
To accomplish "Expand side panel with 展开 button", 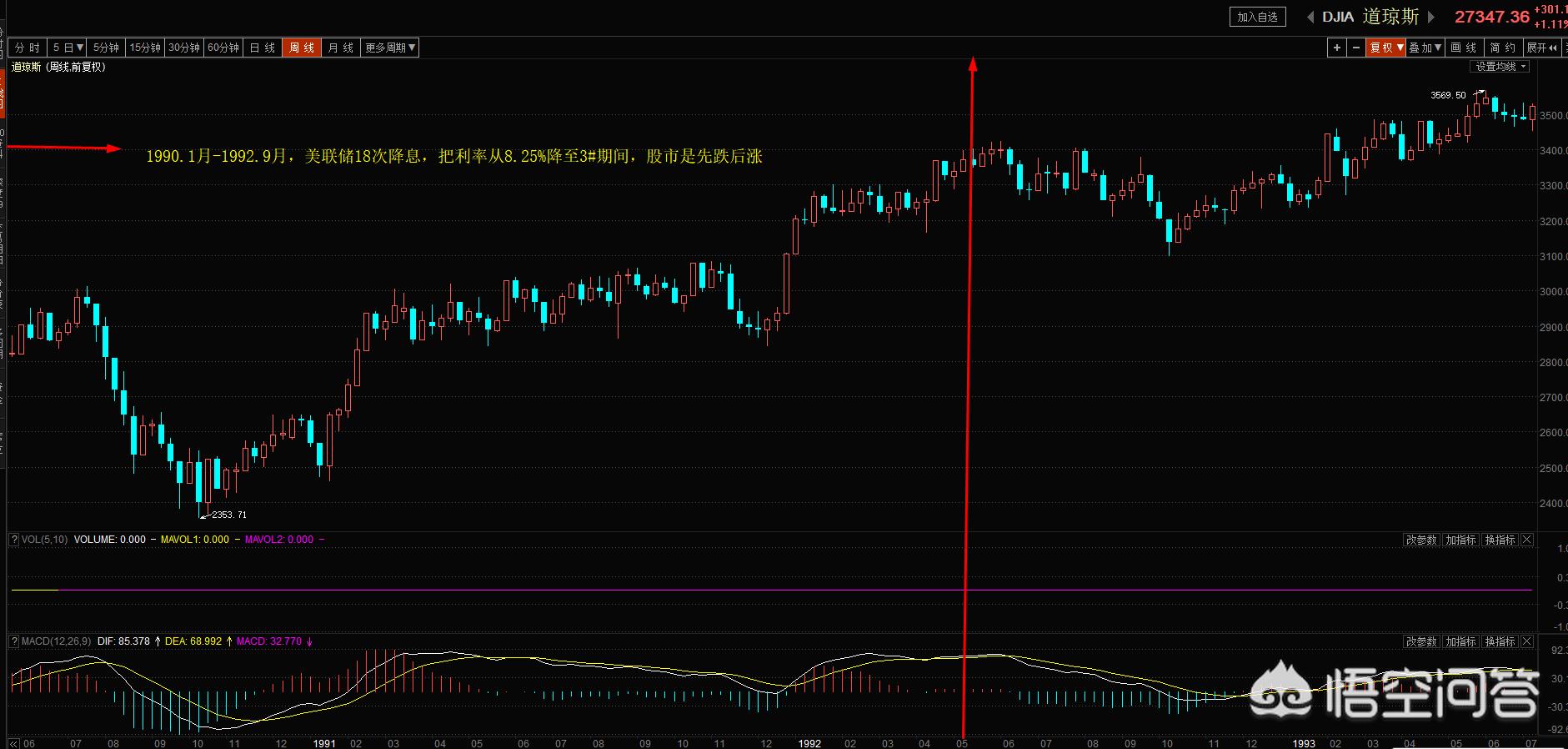I will click(1543, 48).
